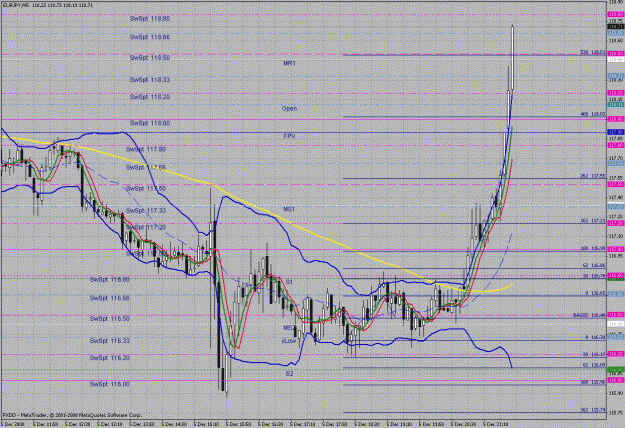This screenshot has height=428, width=625.
Task: Click the 115.75 price axis value
Action: coord(616,412)
